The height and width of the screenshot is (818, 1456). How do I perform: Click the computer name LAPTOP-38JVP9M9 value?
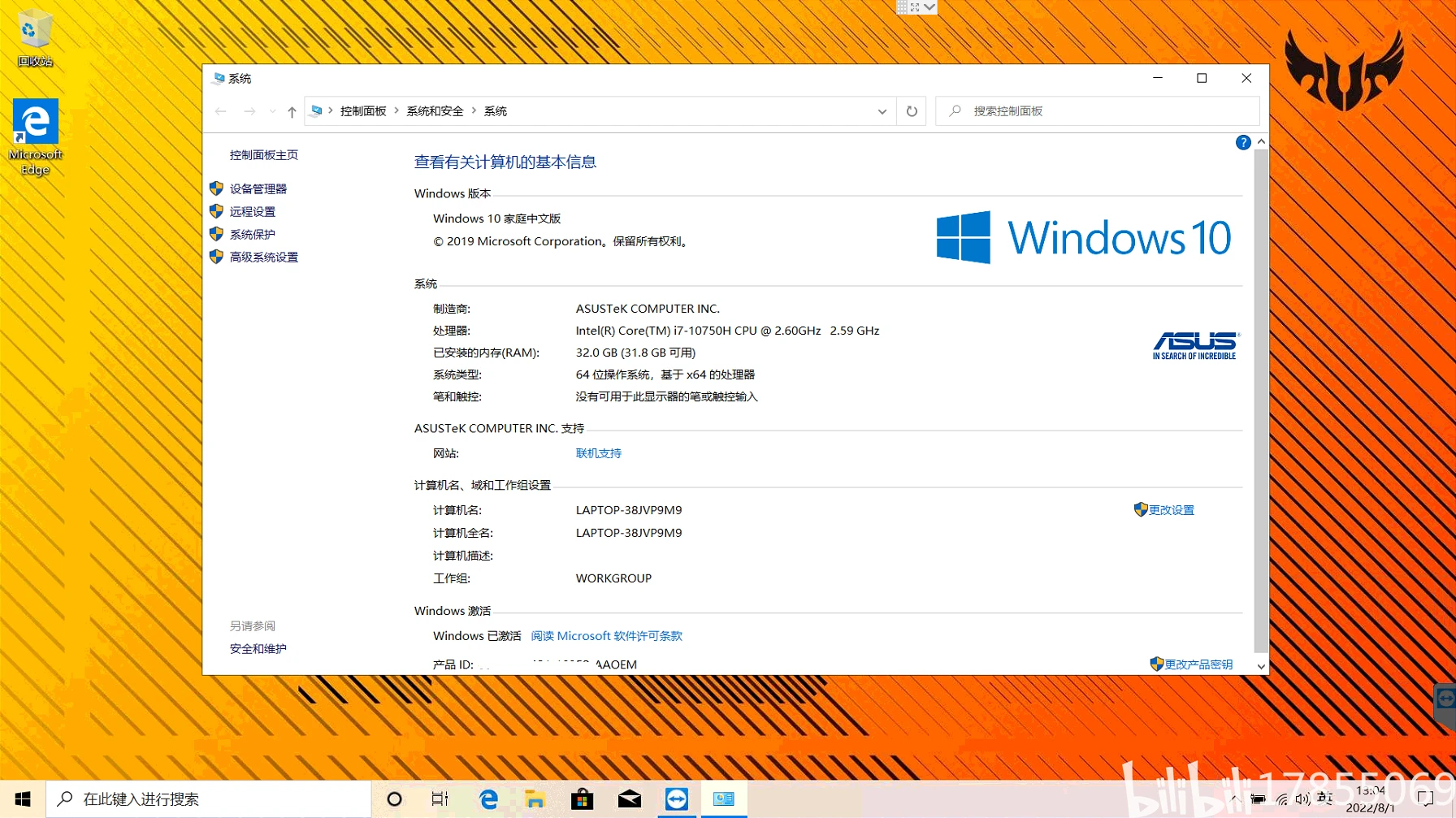tap(629, 510)
